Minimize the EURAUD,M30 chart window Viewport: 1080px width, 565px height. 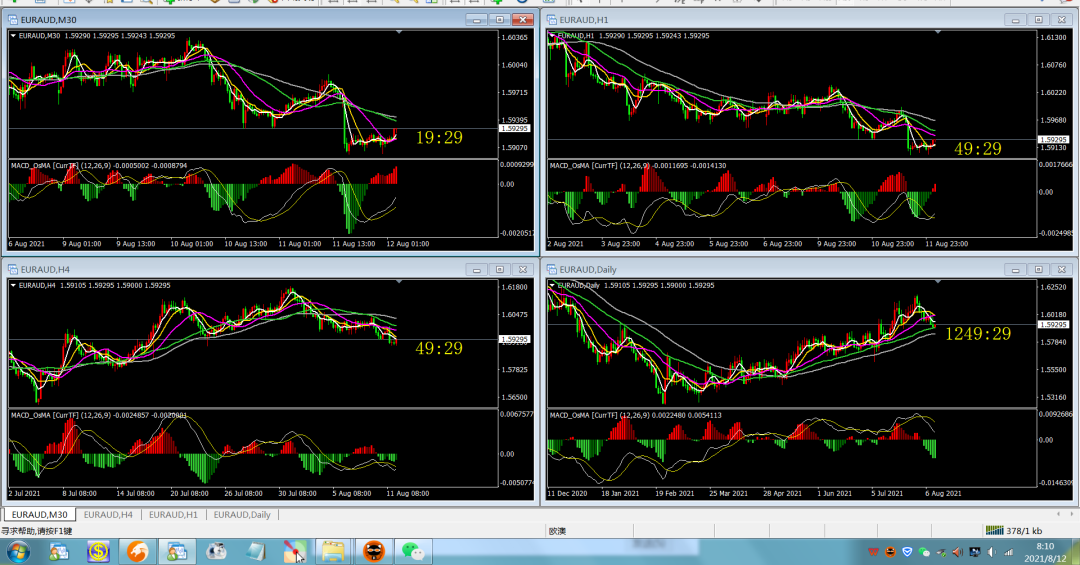477,20
